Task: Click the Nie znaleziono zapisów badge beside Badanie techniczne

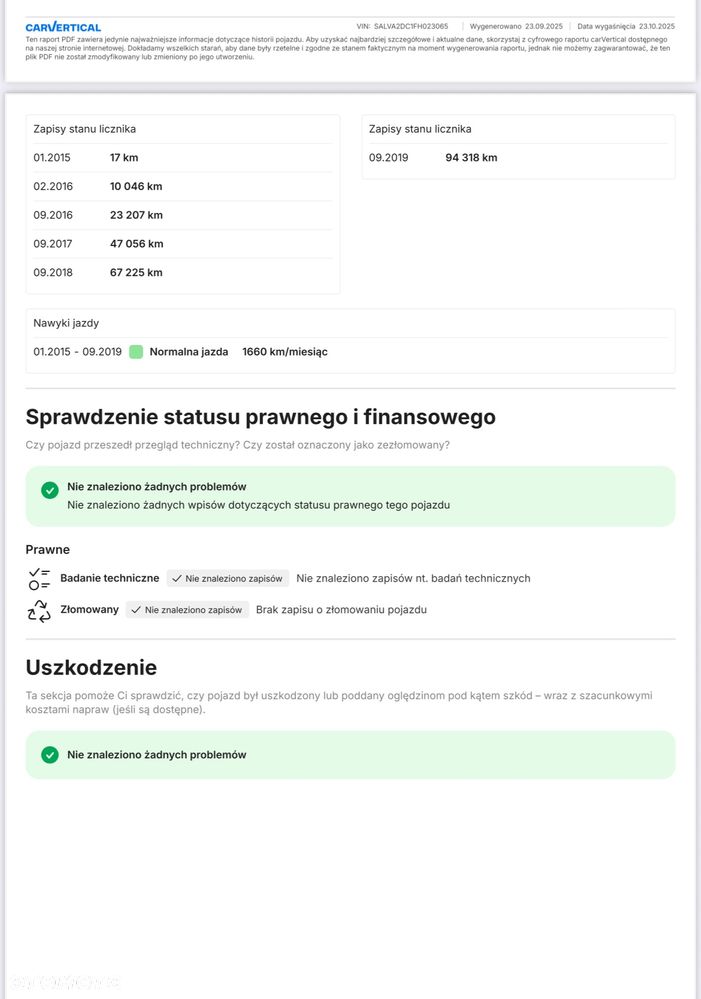Action: coord(228,578)
